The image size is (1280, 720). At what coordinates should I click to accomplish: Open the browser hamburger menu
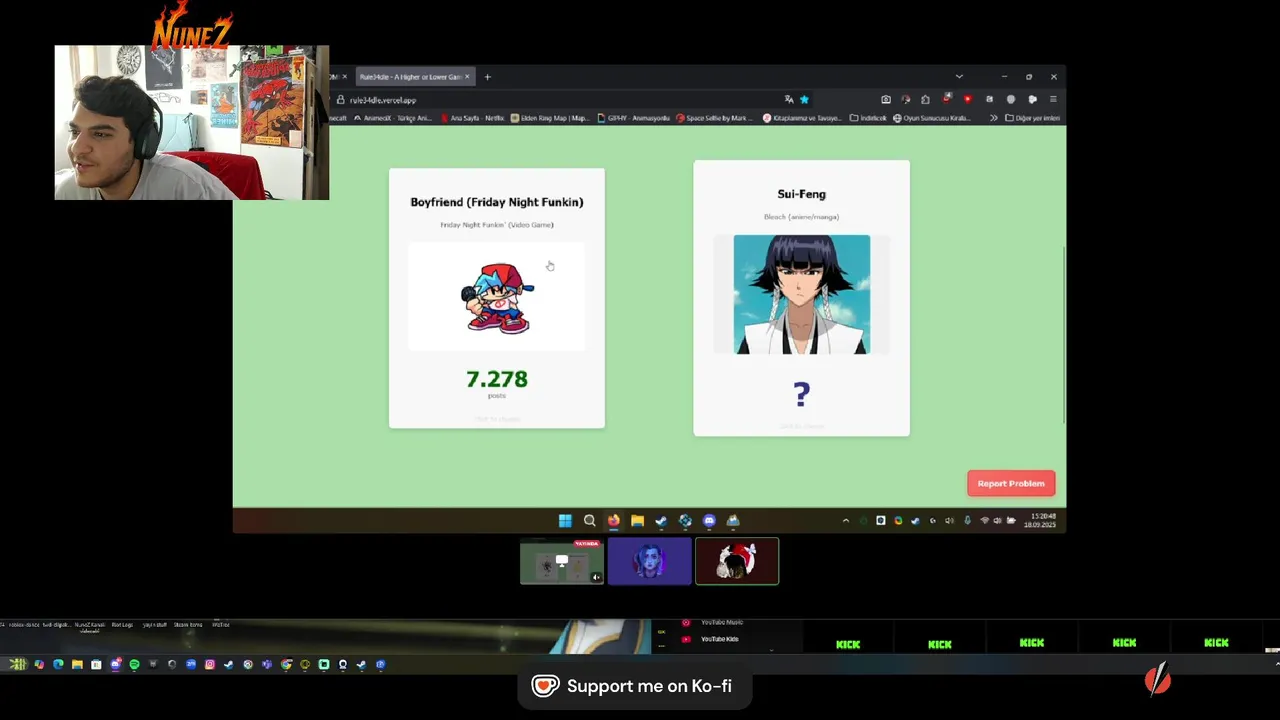click(x=1053, y=100)
